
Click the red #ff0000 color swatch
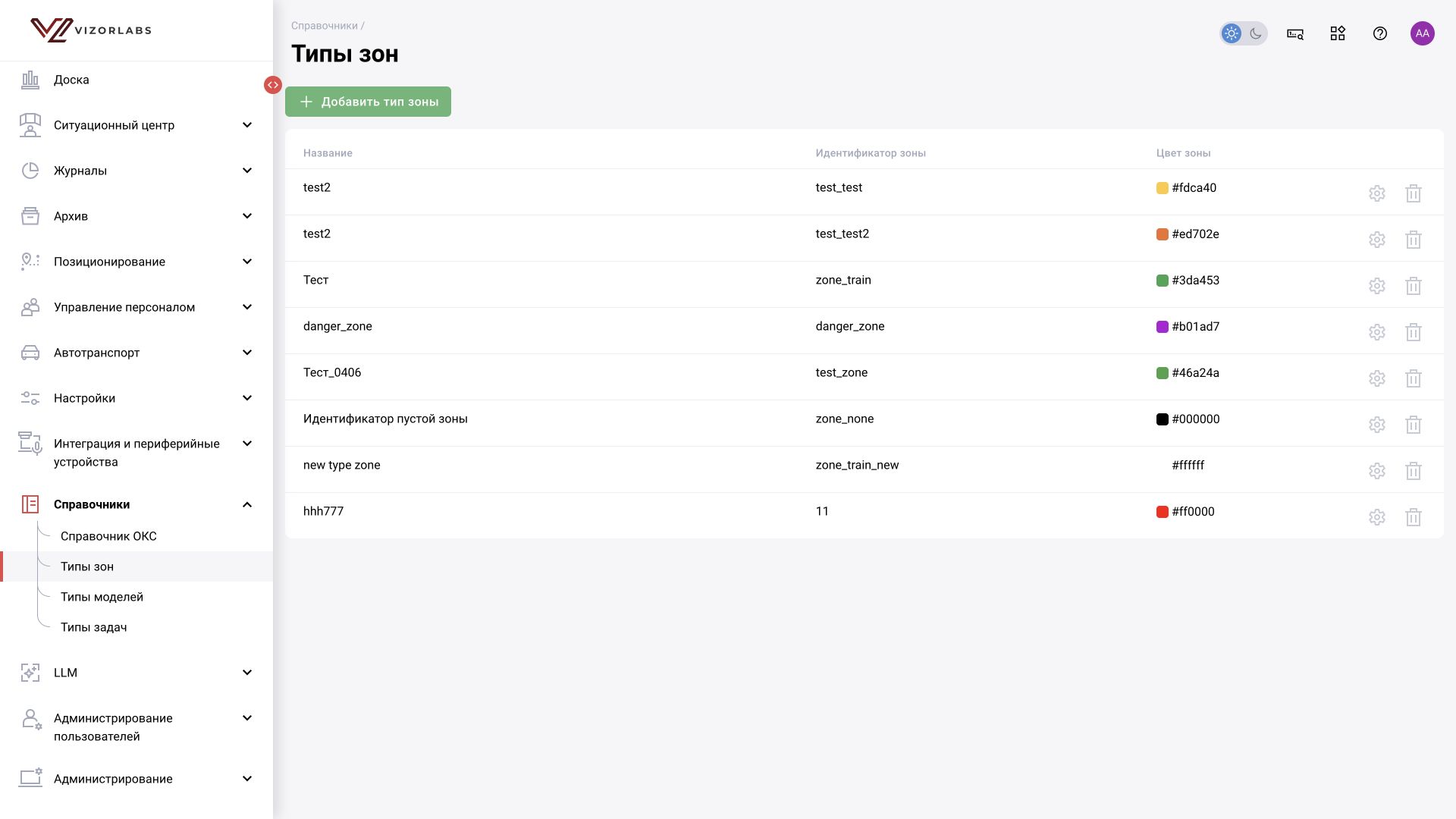(1162, 512)
